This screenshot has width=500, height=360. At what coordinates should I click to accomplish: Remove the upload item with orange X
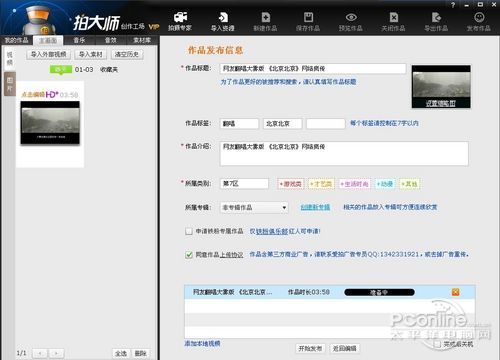[x=456, y=292]
